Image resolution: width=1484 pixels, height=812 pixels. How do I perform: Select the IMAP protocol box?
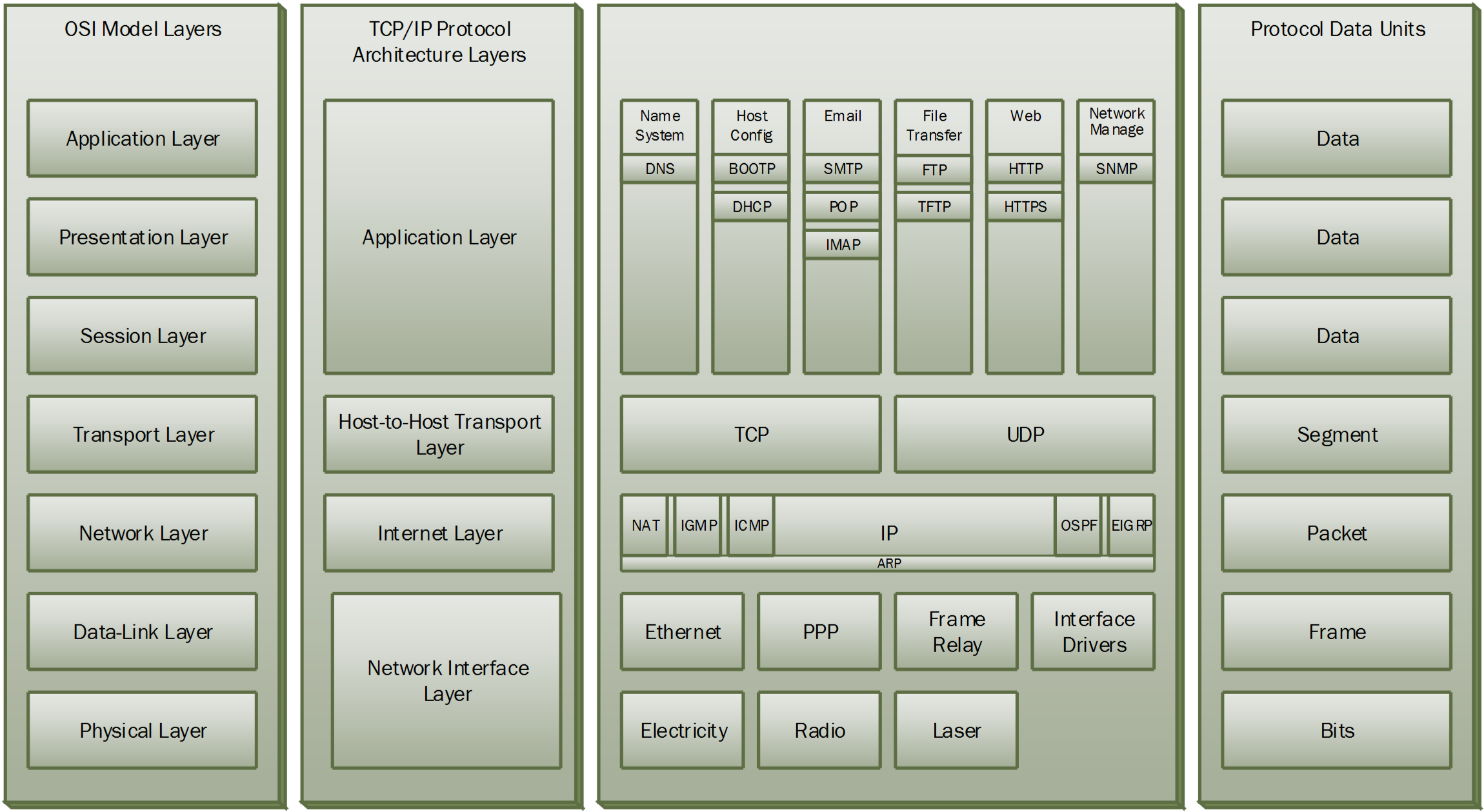843,245
